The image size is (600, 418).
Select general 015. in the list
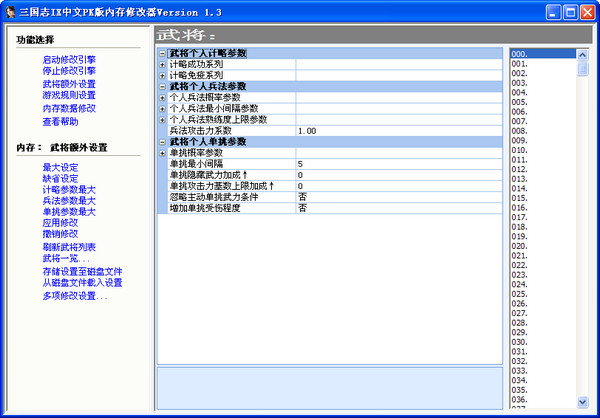(x=543, y=198)
